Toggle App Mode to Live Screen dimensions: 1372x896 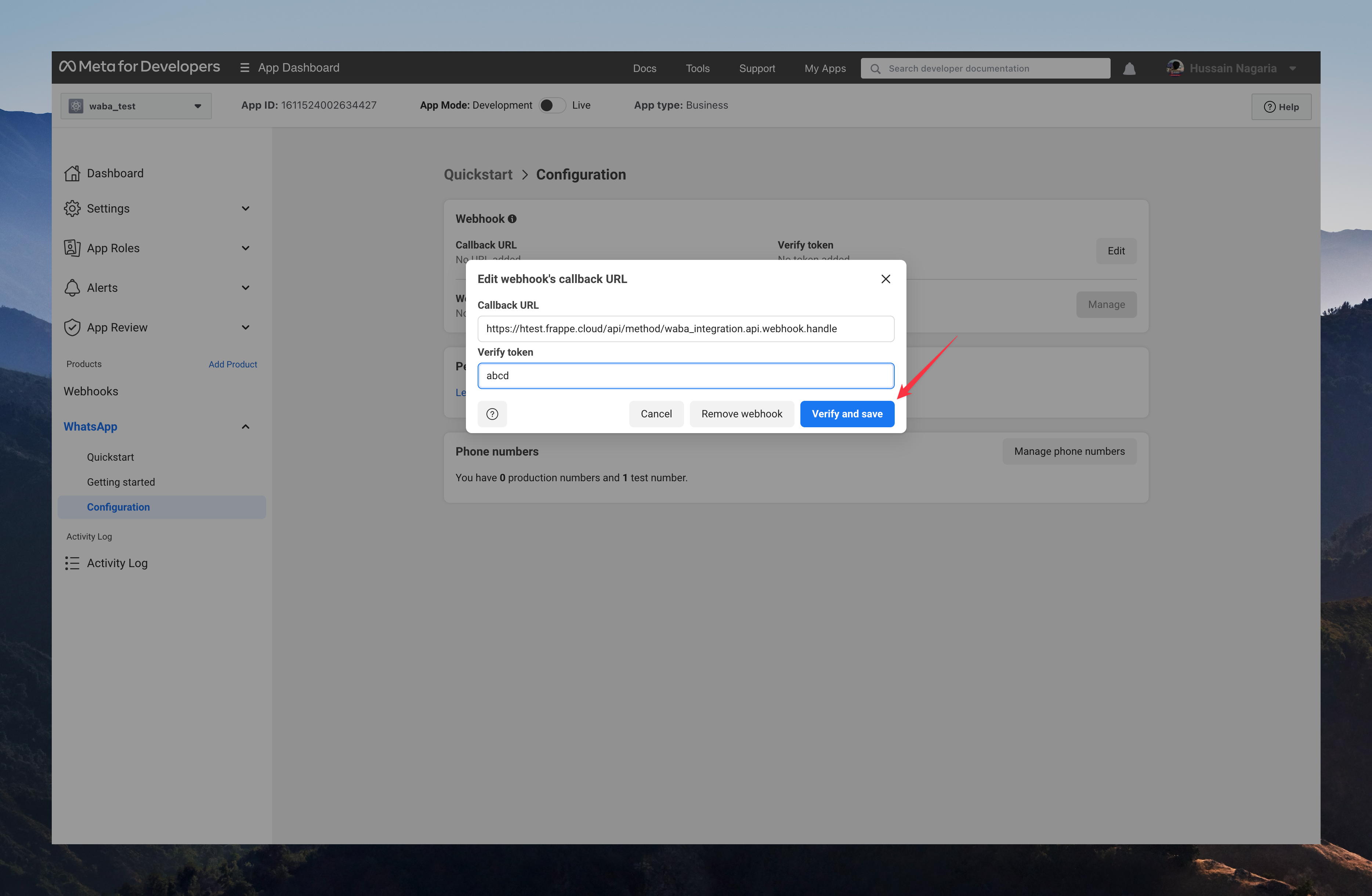tap(552, 105)
